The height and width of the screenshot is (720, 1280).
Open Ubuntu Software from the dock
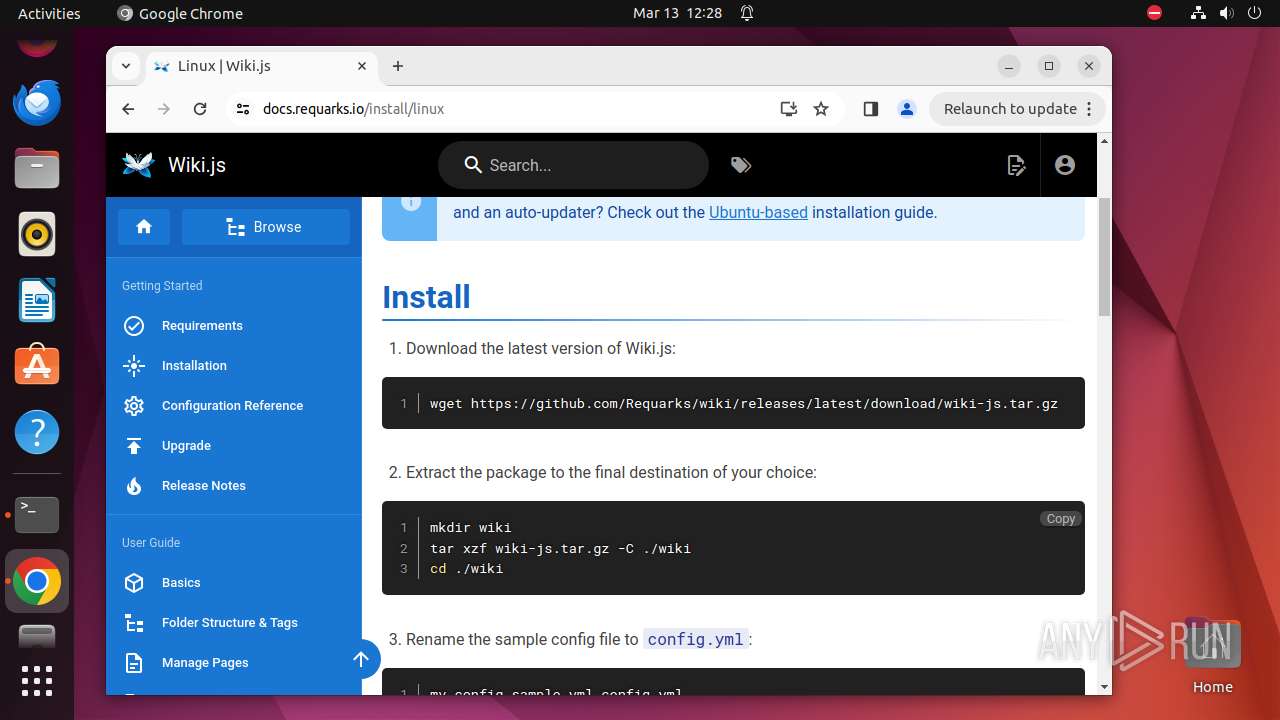37,367
